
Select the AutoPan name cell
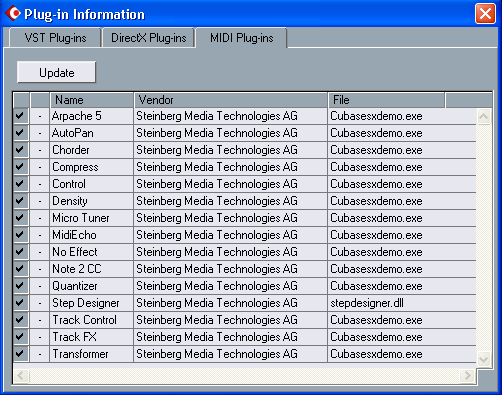click(92, 133)
